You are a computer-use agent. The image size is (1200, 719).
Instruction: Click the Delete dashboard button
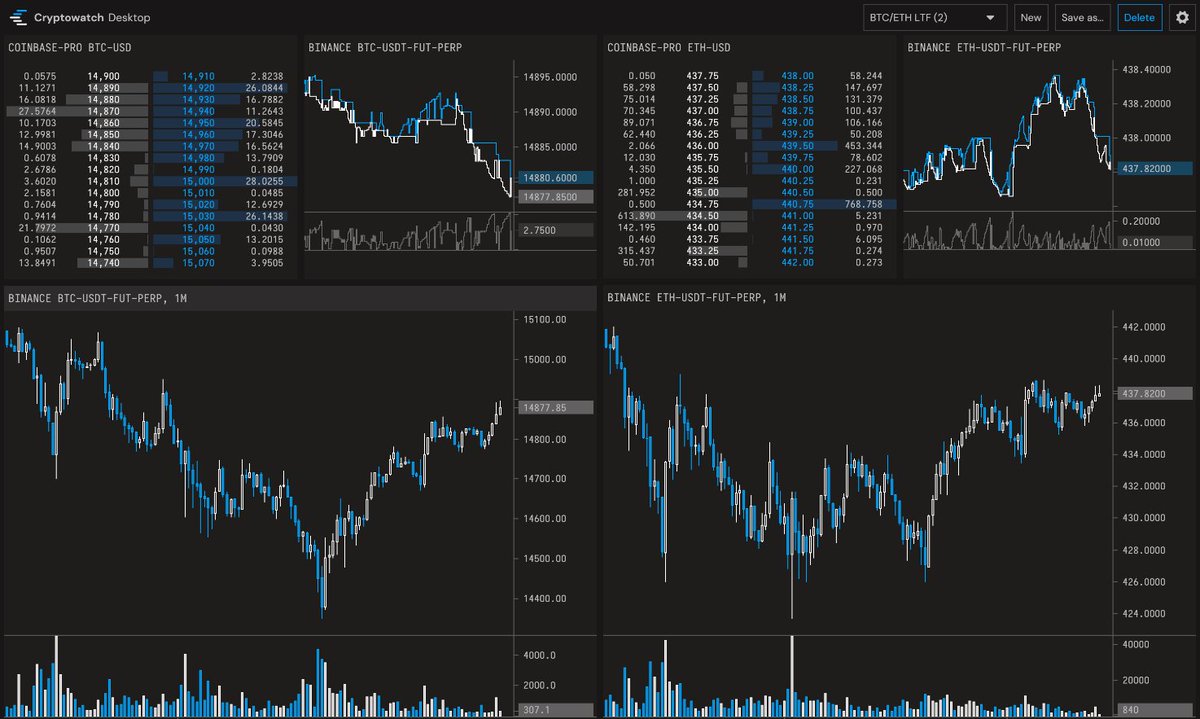tap(1140, 17)
